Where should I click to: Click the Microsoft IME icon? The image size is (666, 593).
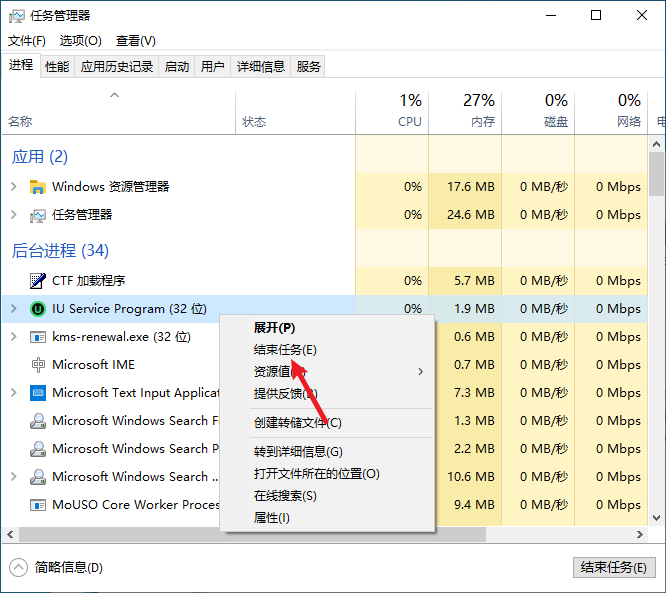coord(38,365)
